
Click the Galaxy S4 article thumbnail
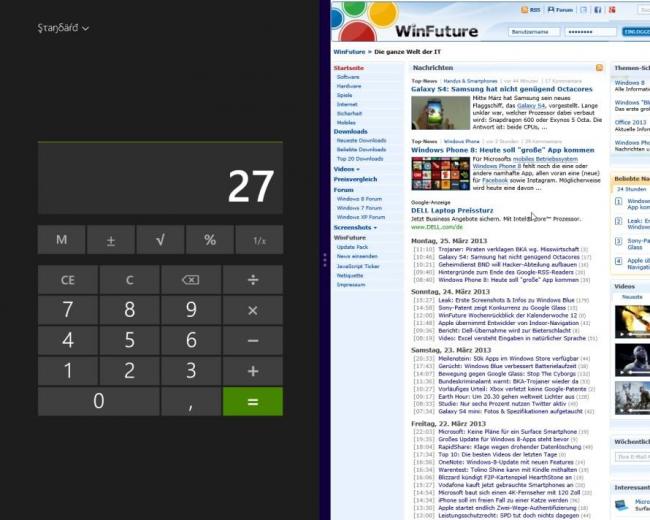point(440,113)
